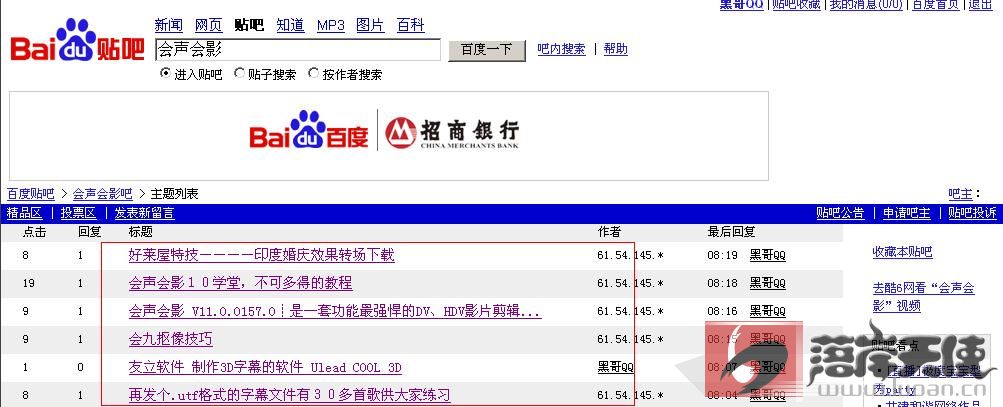Click the 回复 column header

tap(90, 232)
